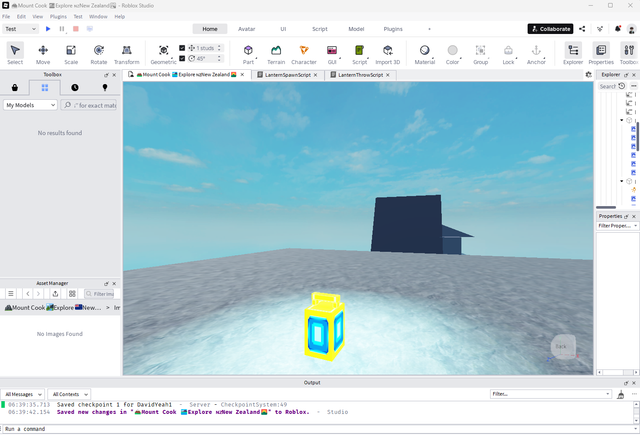Image resolution: width=640 pixels, height=437 pixels.
Task: Select the yellow lantern in viewport
Action: [324, 327]
